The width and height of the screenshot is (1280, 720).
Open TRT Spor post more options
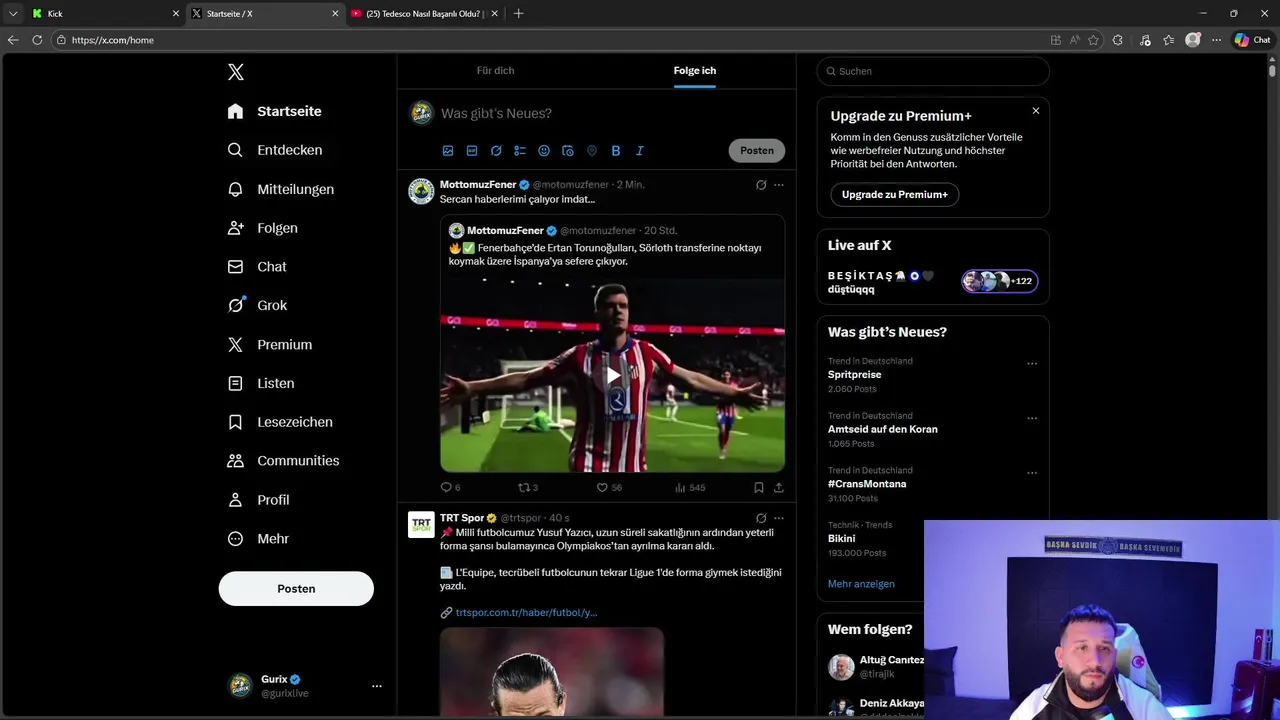pos(779,518)
